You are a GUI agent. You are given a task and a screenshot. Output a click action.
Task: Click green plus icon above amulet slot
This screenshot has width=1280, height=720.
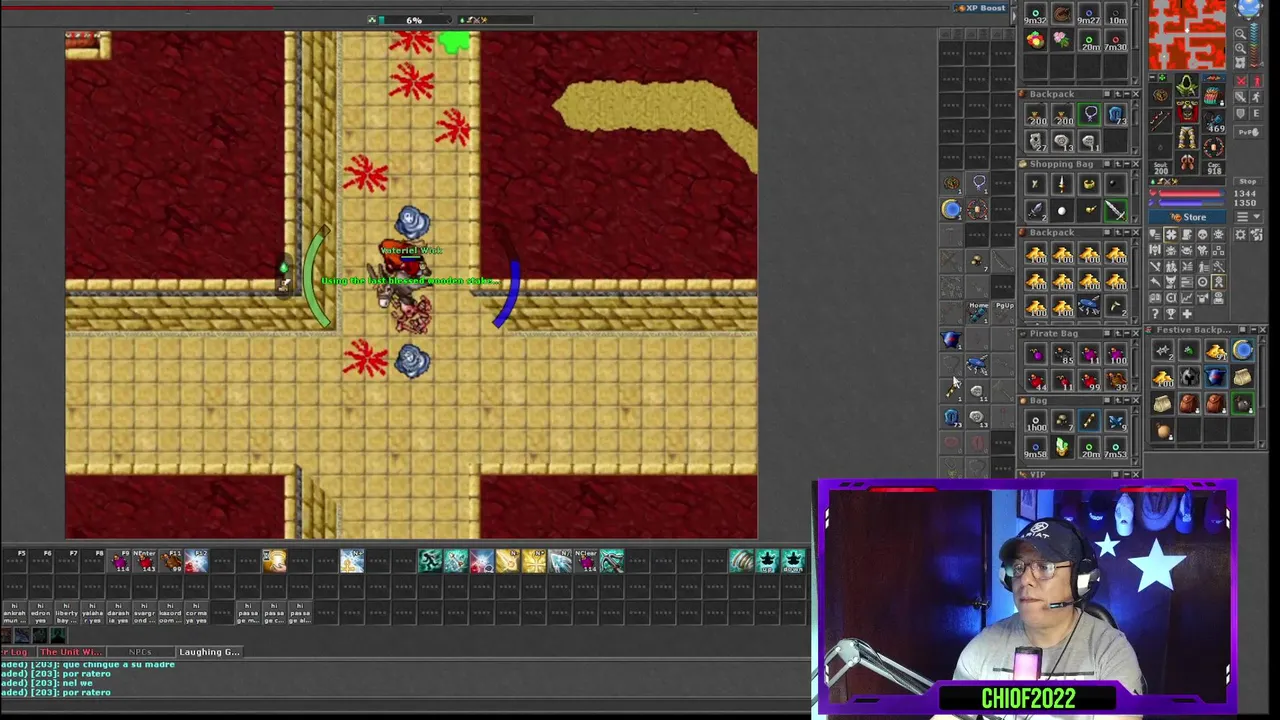click(x=1162, y=77)
